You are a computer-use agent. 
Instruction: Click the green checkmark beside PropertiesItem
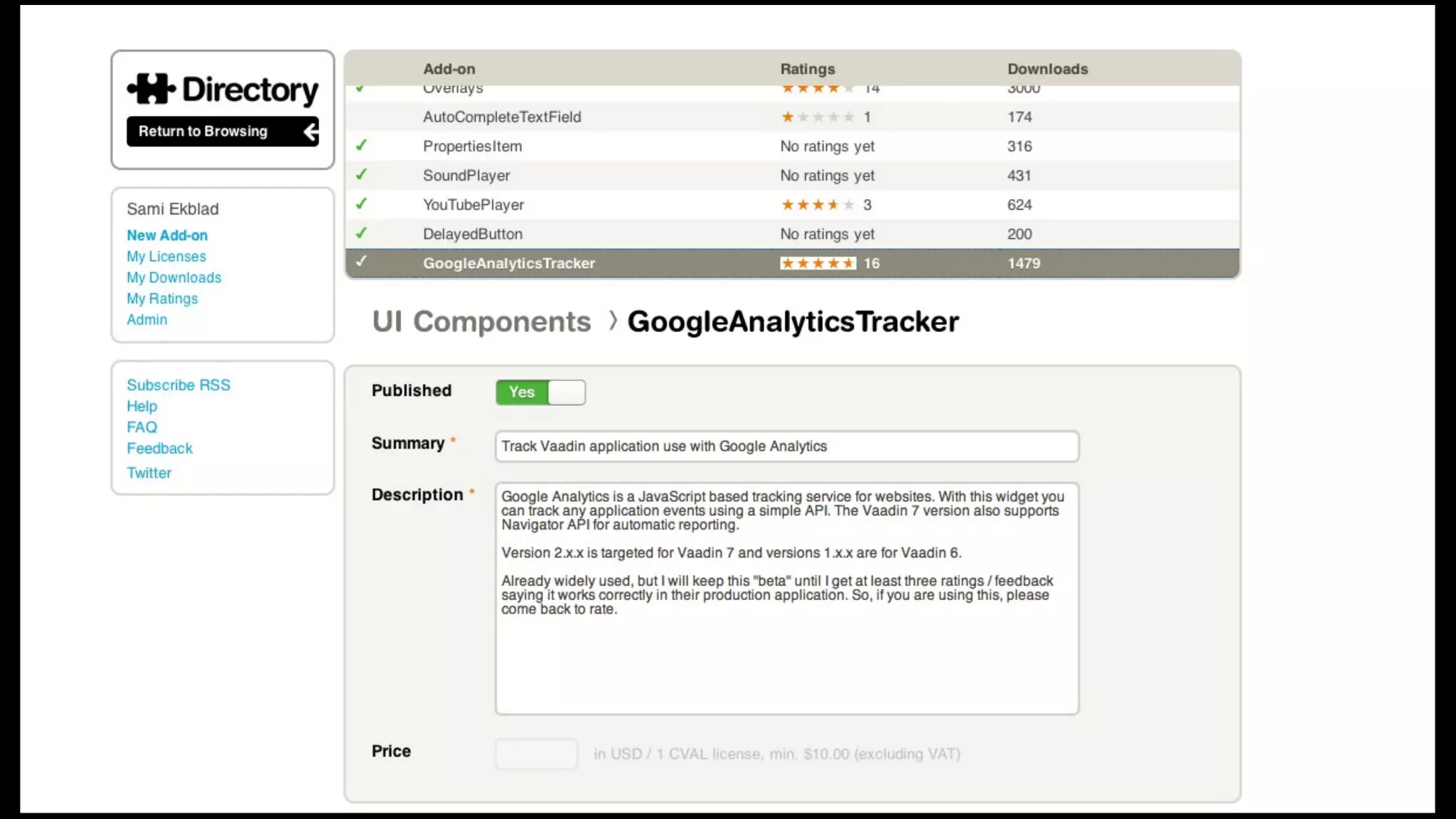point(361,146)
